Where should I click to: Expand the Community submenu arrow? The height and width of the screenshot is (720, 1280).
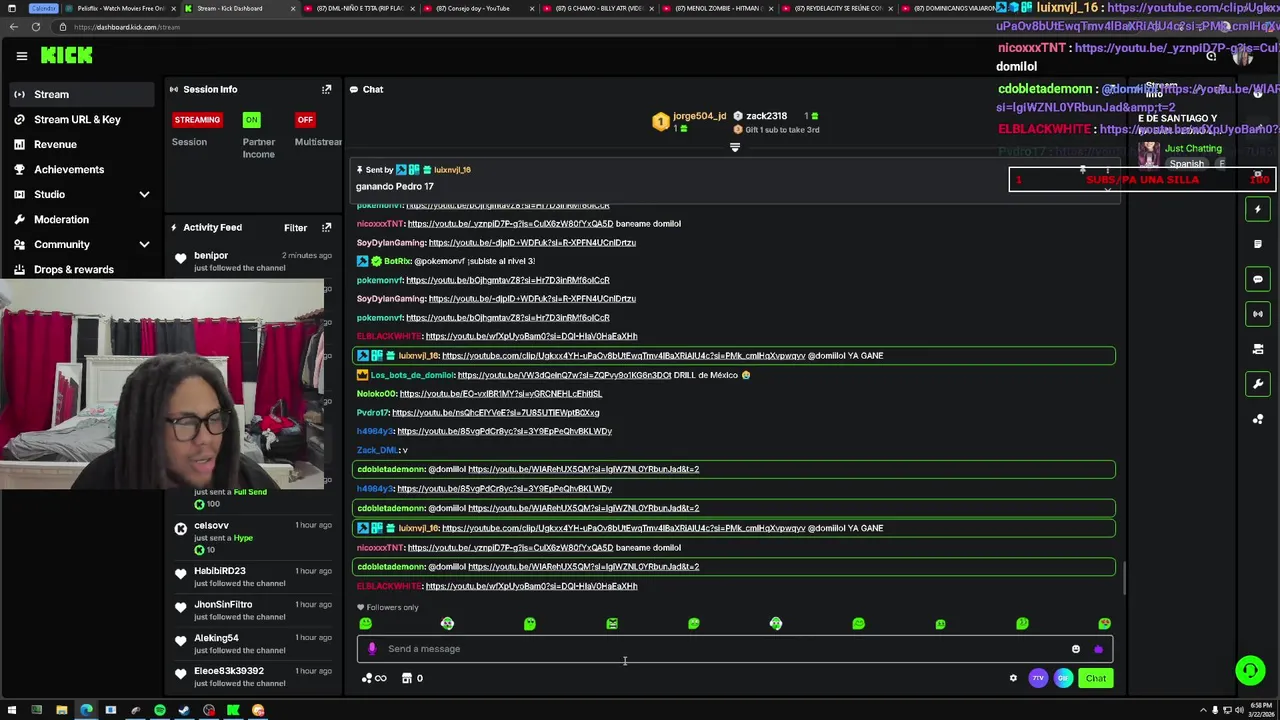click(144, 244)
